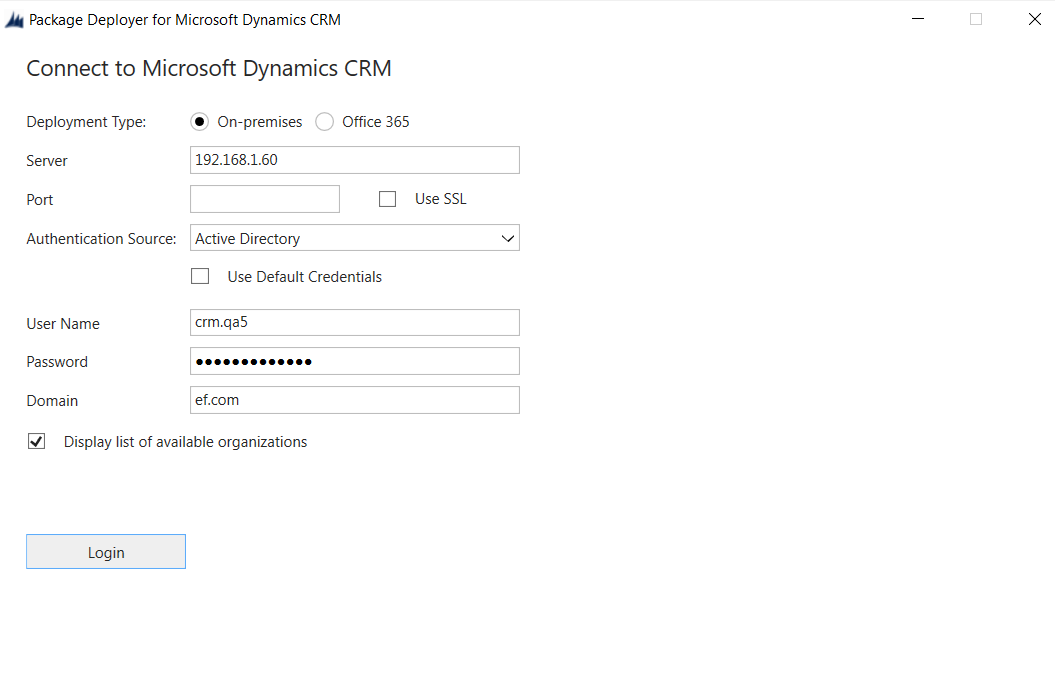Screen dimensions: 1055x694
Task: Click the Package Deployer window title text
Action: pos(185,20)
